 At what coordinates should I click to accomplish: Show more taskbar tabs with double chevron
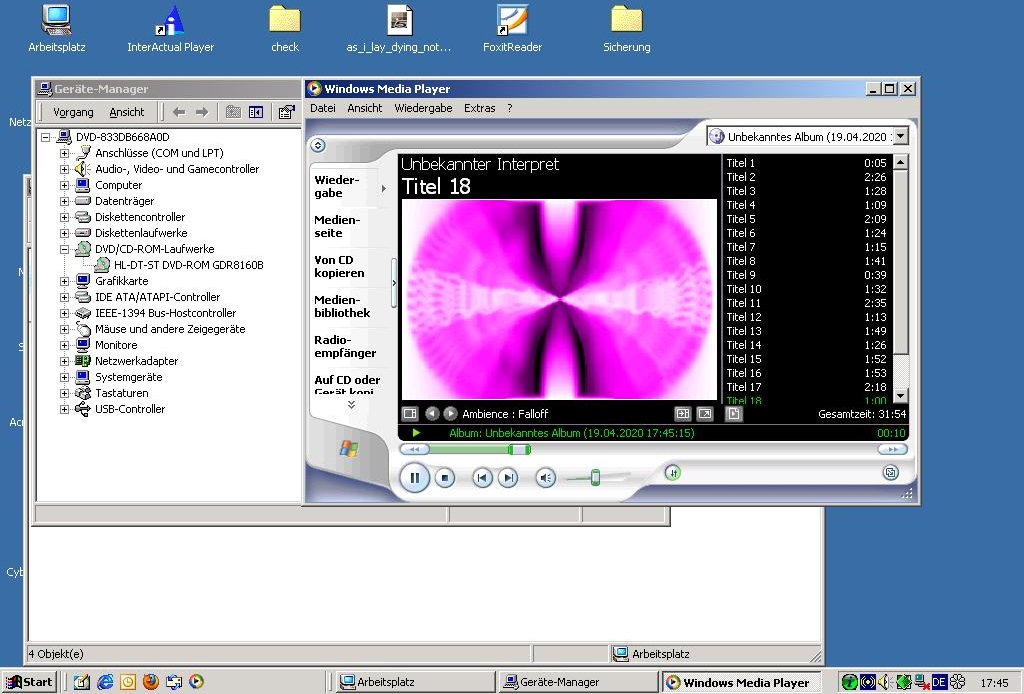point(351,405)
